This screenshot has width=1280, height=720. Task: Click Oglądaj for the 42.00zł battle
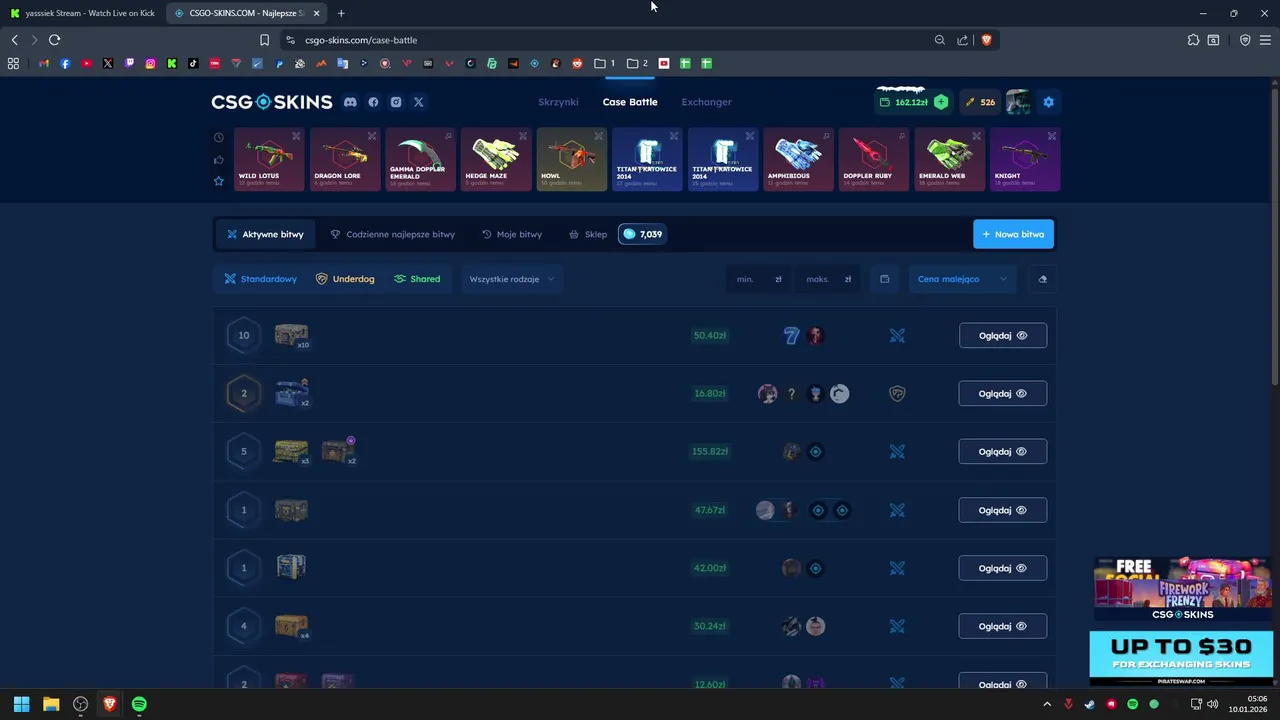(x=1003, y=568)
